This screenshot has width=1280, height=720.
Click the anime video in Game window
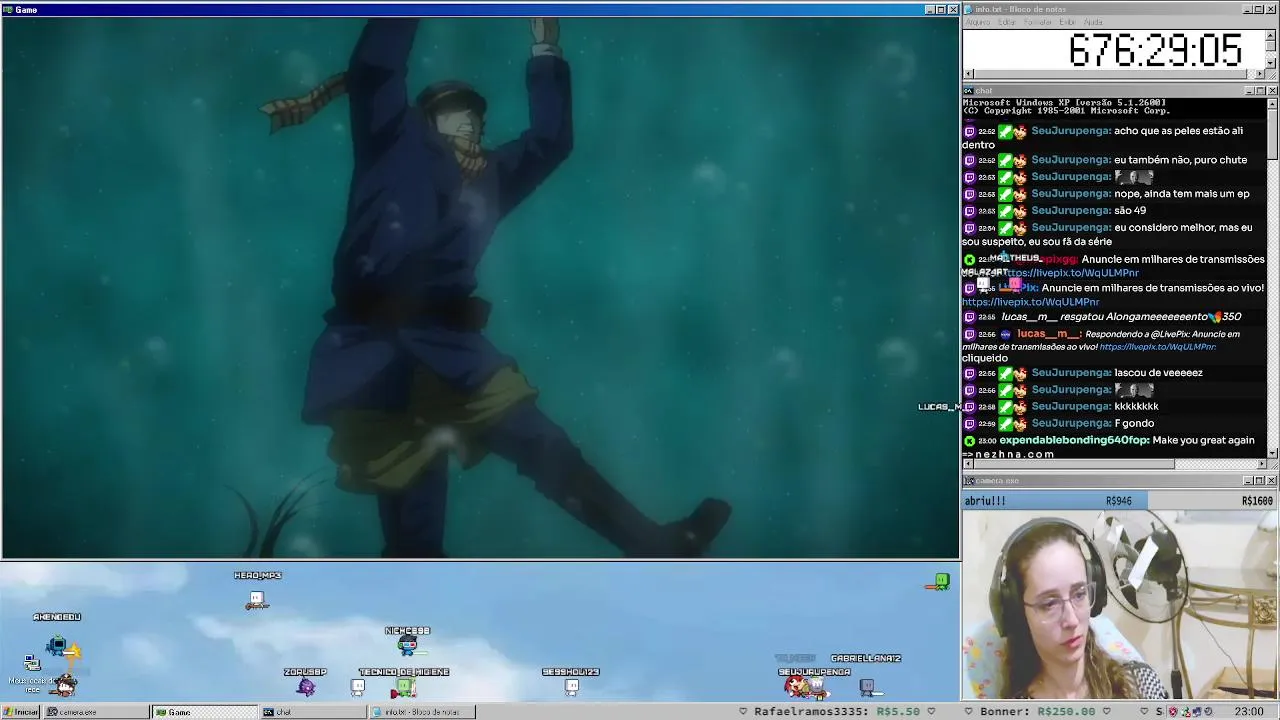[x=480, y=287]
